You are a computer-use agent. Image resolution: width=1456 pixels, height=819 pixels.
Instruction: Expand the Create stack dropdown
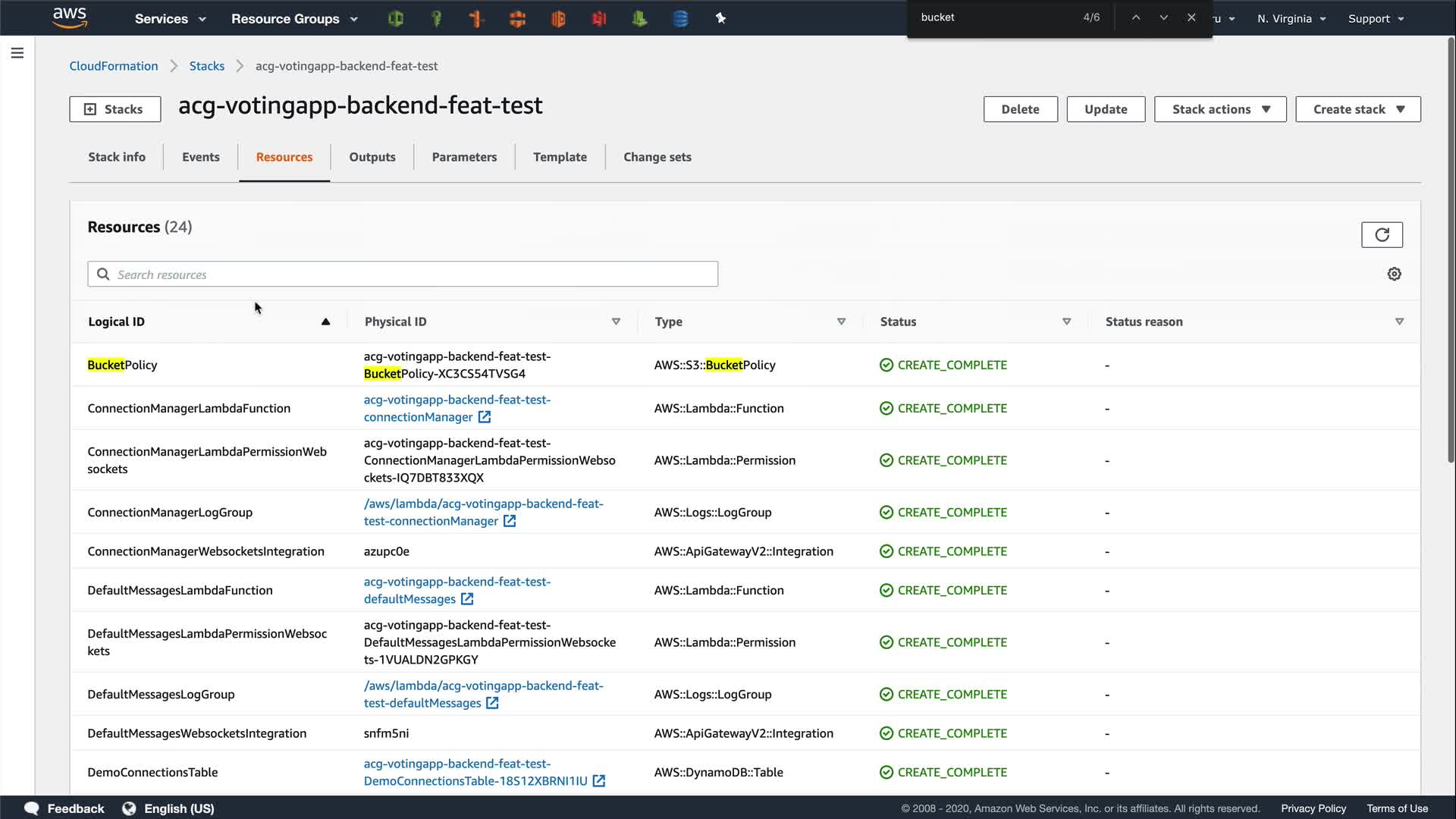coord(1357,109)
